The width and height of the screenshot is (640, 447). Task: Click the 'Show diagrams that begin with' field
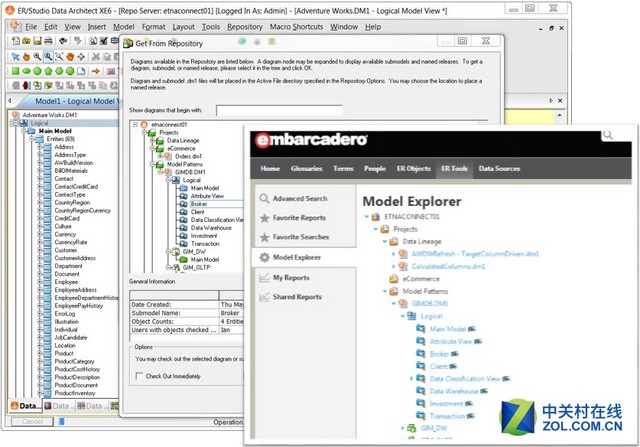pyautogui.click(x=279, y=110)
